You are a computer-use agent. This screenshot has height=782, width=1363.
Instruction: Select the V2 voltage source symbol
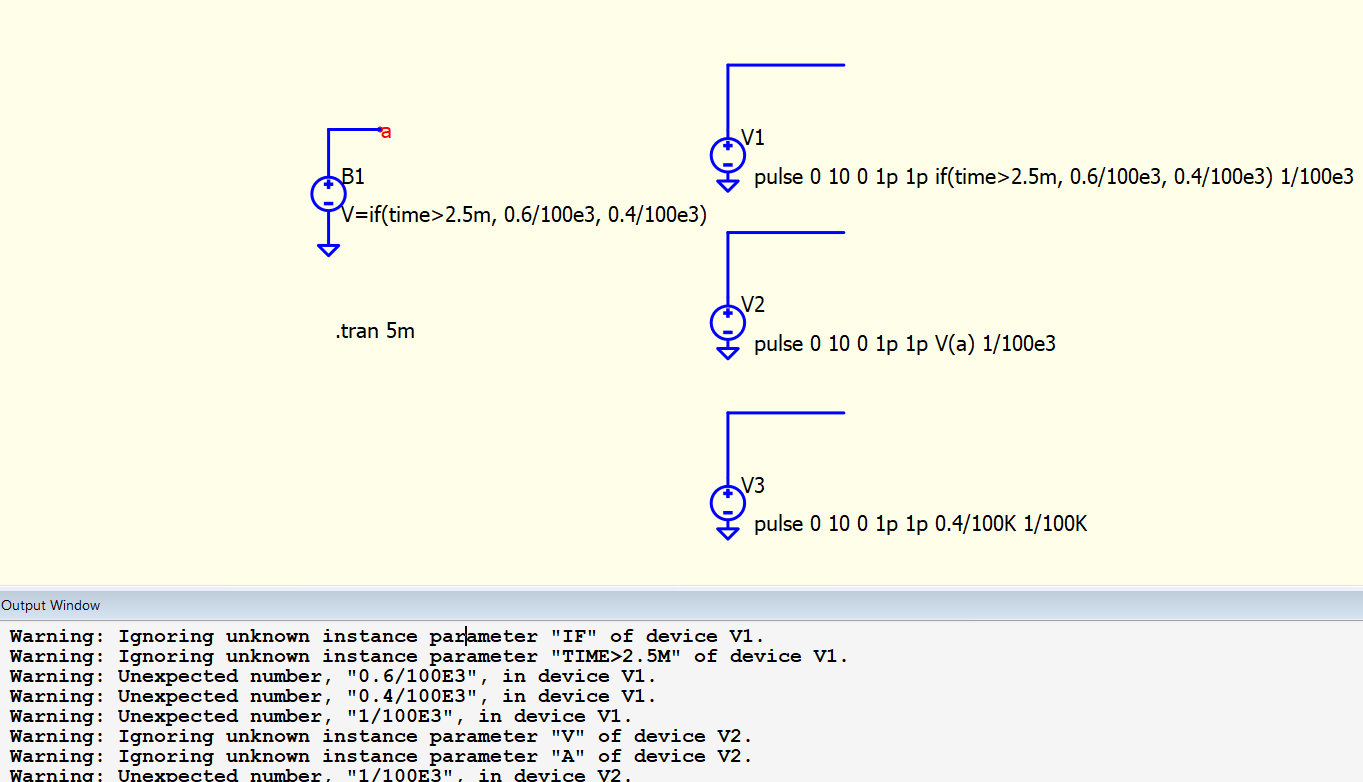(728, 322)
